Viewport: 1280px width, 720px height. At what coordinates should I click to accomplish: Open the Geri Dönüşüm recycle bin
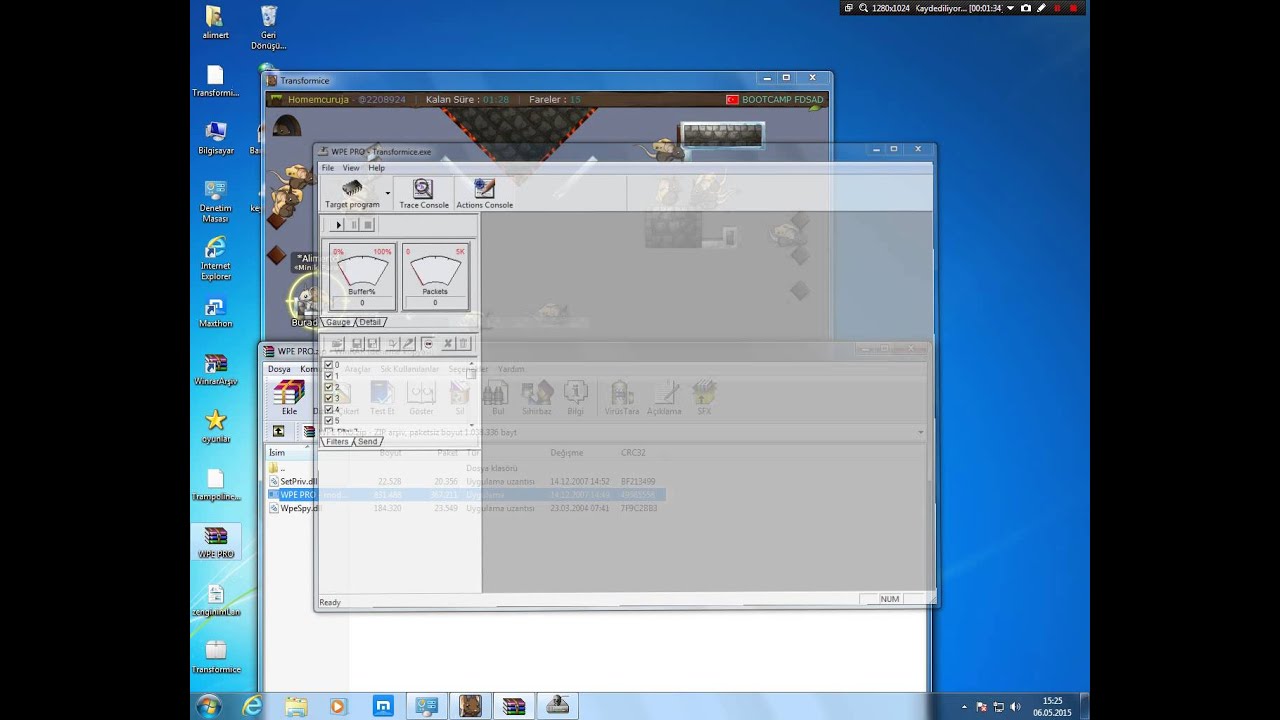[x=268, y=28]
